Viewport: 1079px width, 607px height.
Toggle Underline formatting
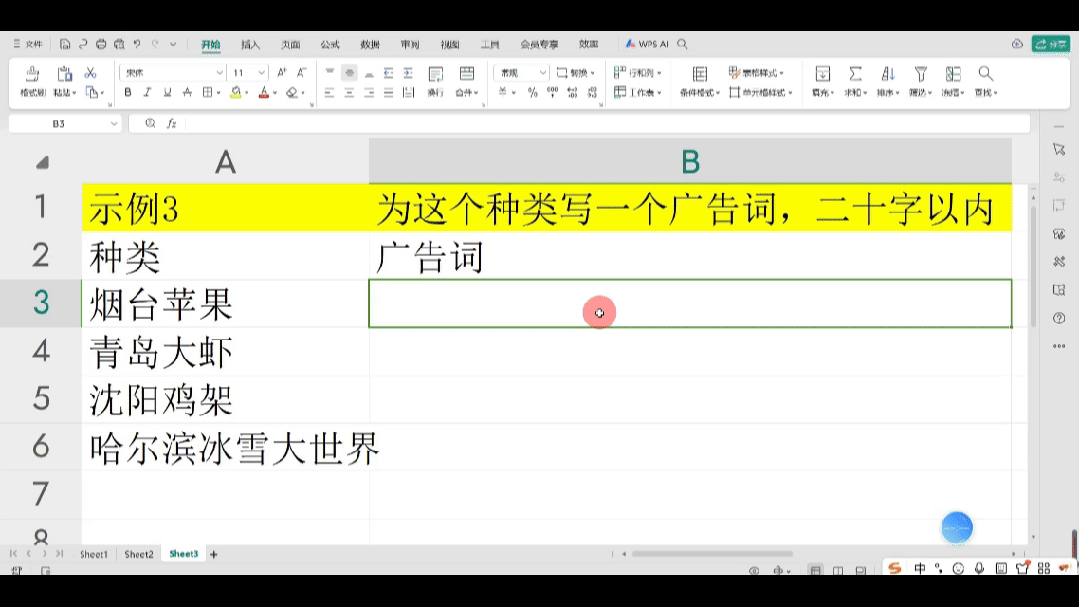point(167,92)
